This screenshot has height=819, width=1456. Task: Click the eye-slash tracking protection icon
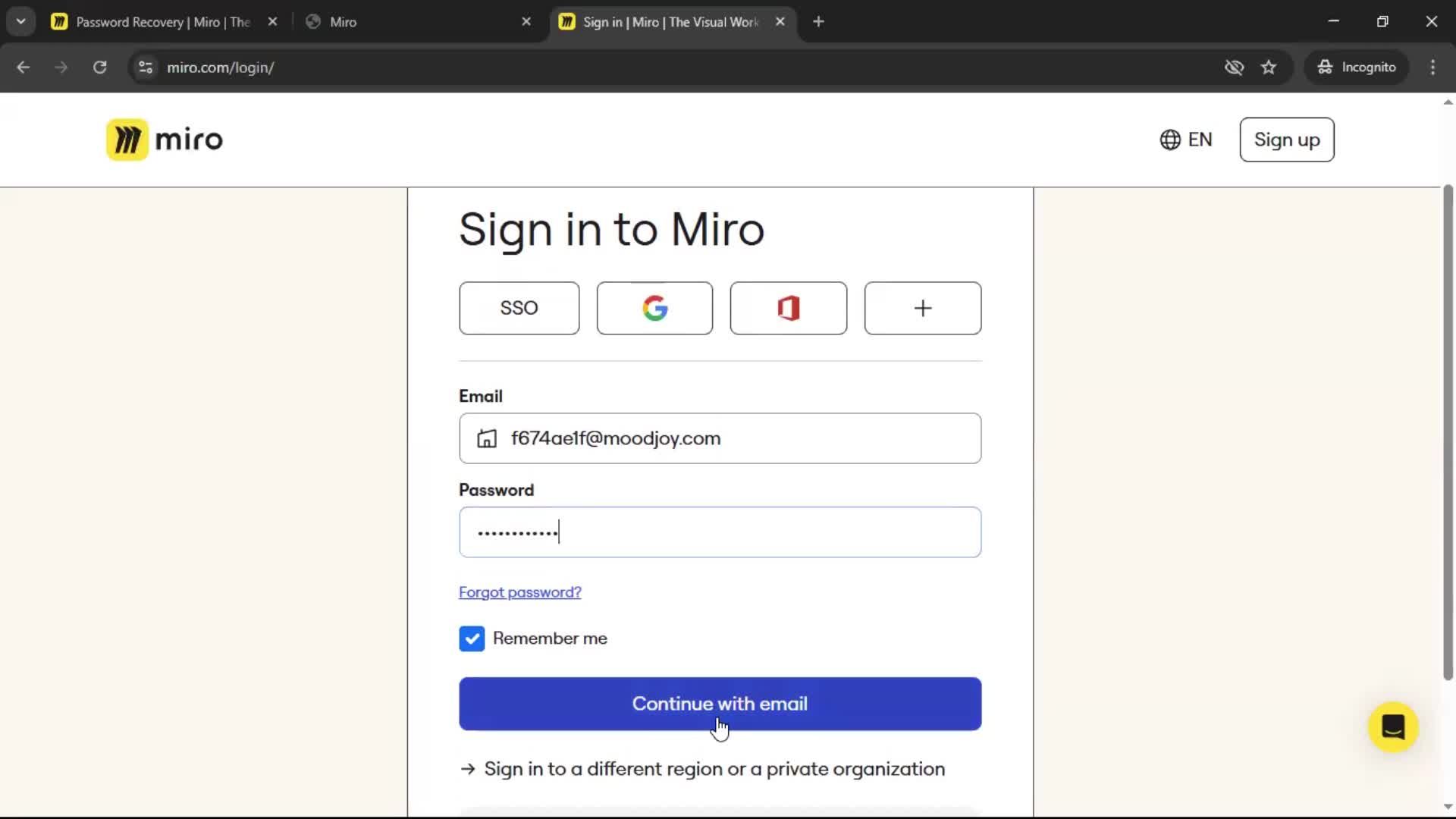(x=1234, y=67)
